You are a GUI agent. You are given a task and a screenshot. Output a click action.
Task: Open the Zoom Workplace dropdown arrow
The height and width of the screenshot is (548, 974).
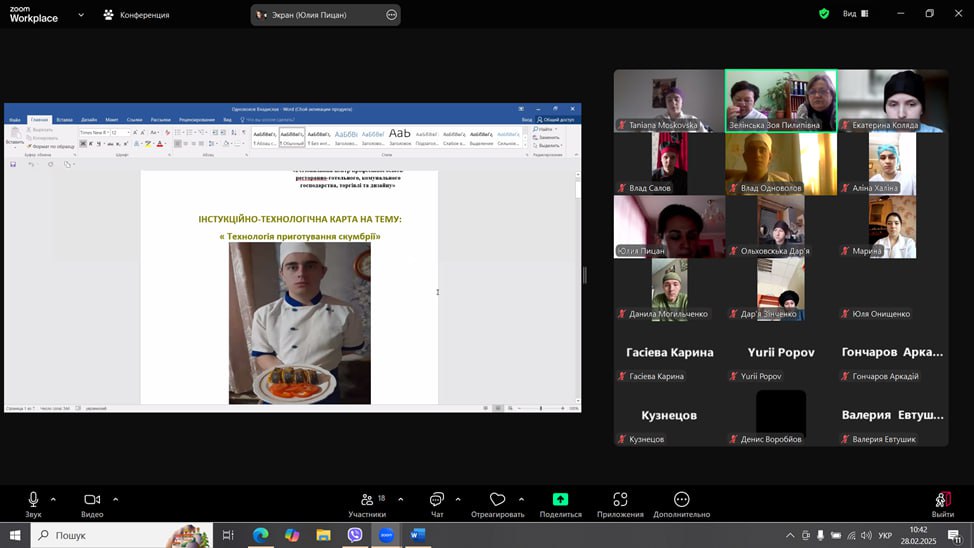coord(81,15)
